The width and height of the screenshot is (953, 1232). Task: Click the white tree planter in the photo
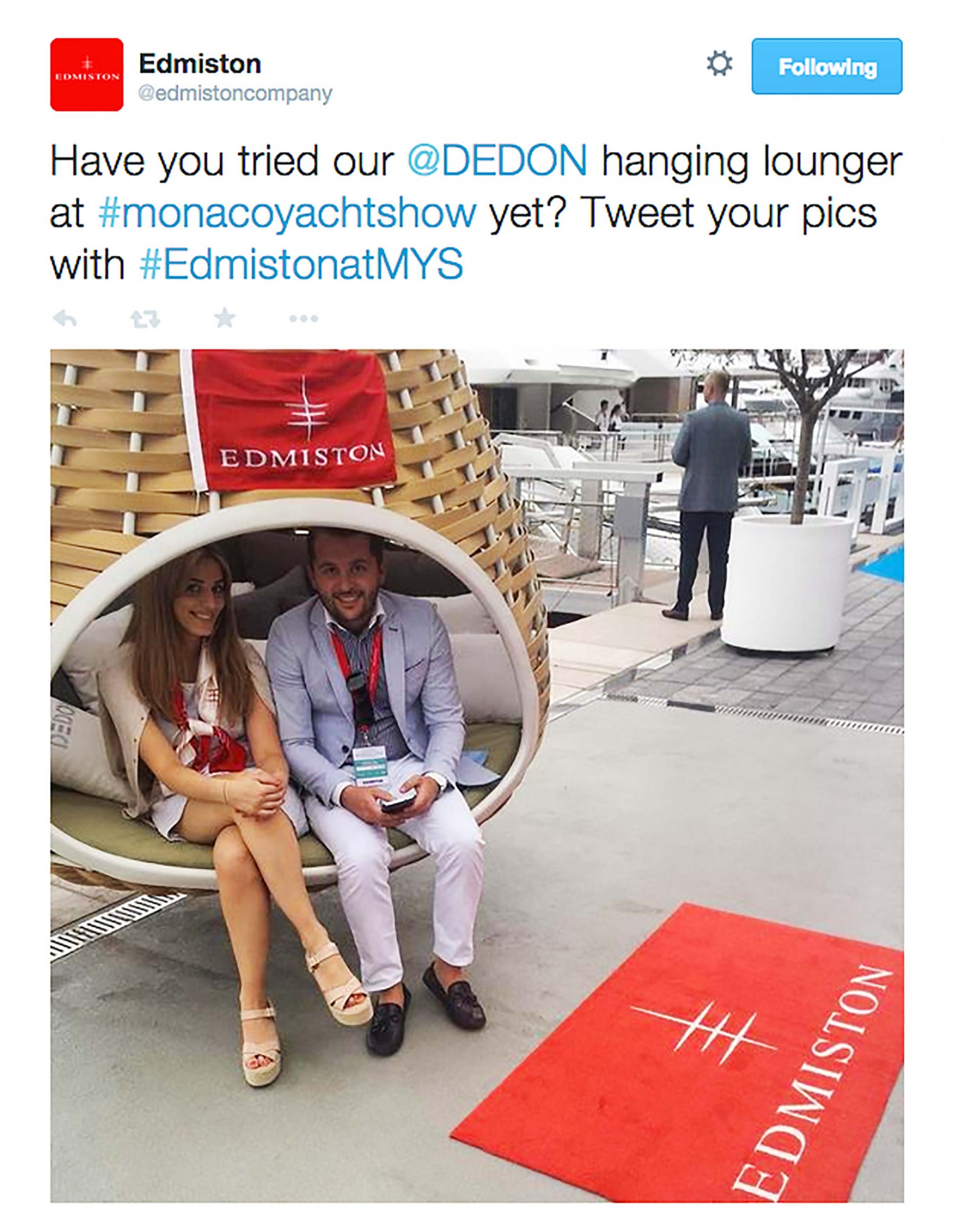tap(787, 582)
